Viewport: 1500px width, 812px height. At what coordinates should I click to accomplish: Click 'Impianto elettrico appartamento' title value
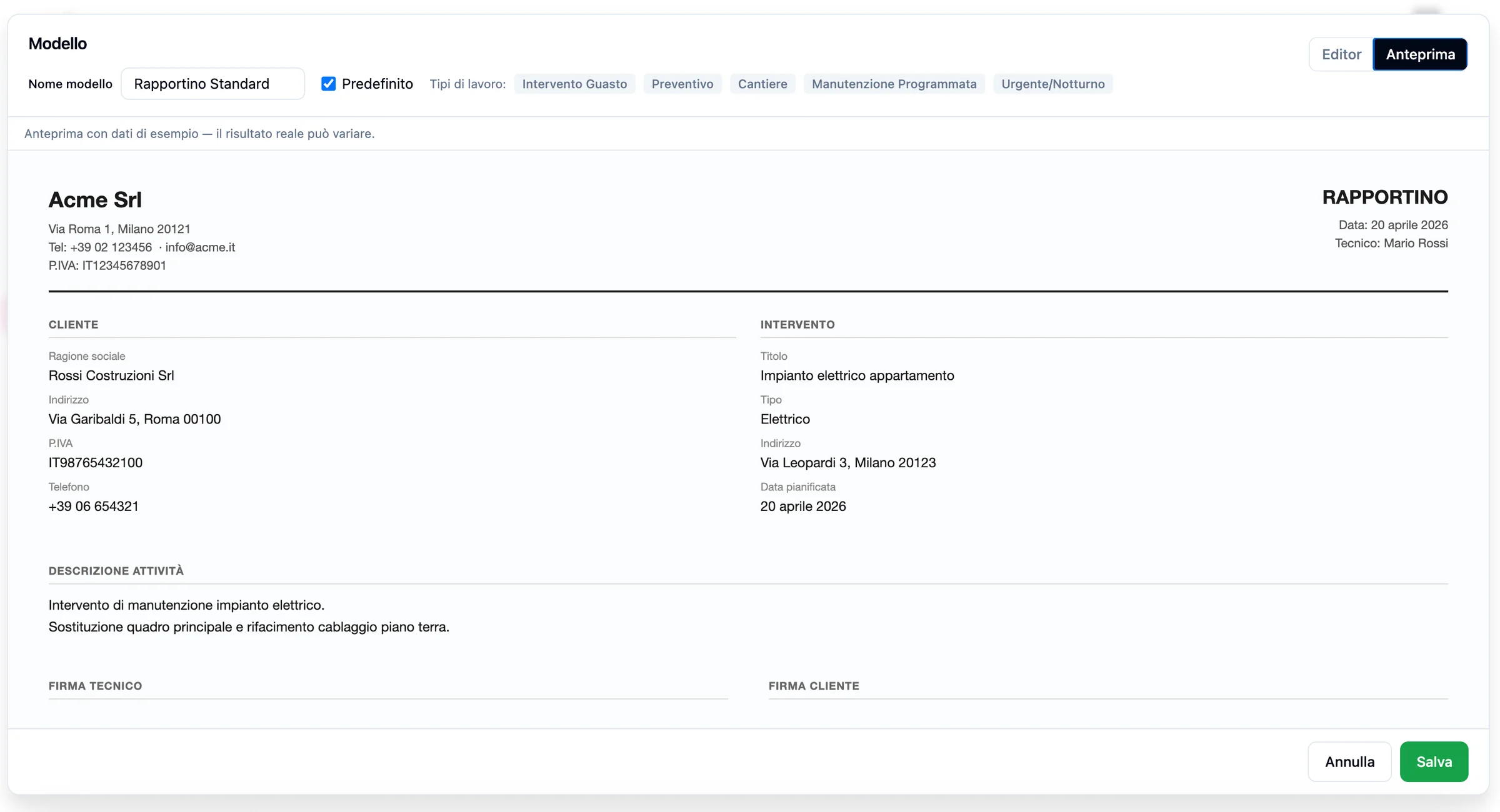tap(857, 375)
